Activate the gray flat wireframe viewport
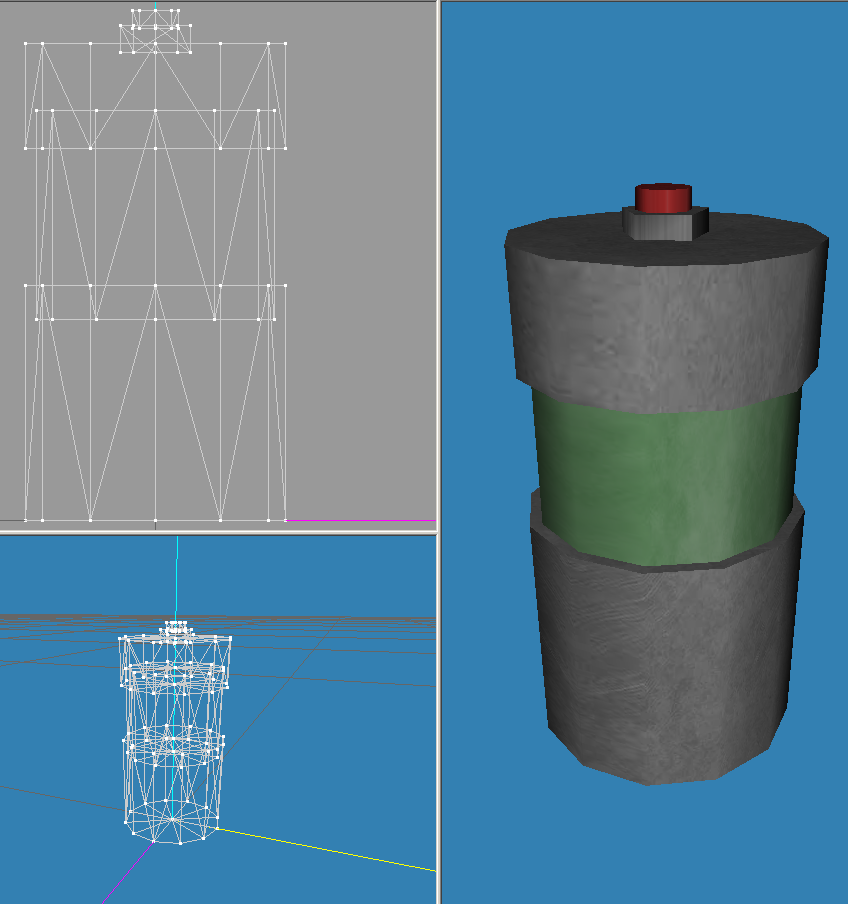 pos(218,265)
